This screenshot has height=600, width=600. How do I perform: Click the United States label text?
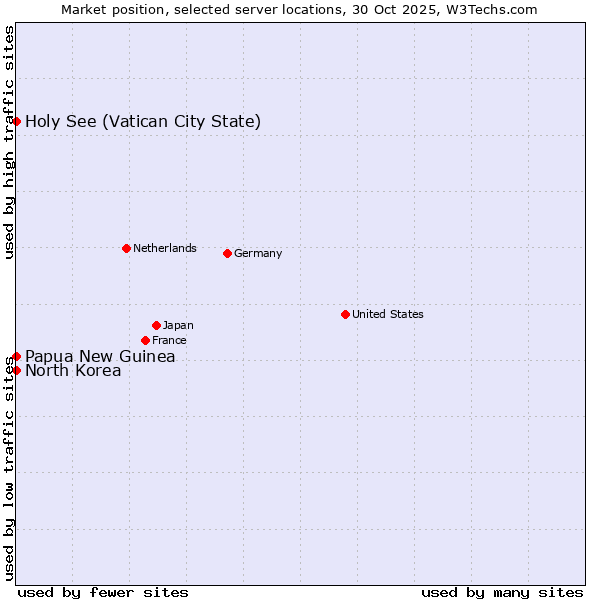point(388,314)
